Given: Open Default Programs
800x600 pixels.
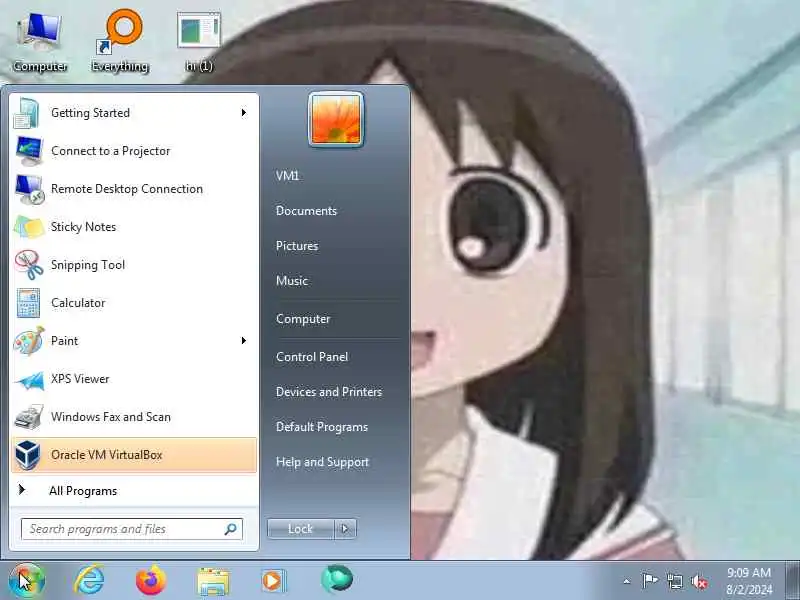Looking at the screenshot, I should (x=322, y=427).
